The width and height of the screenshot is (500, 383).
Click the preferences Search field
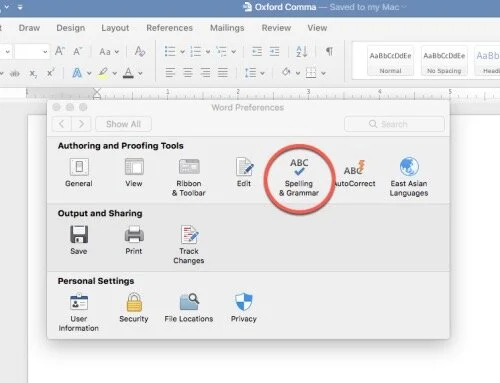point(394,124)
